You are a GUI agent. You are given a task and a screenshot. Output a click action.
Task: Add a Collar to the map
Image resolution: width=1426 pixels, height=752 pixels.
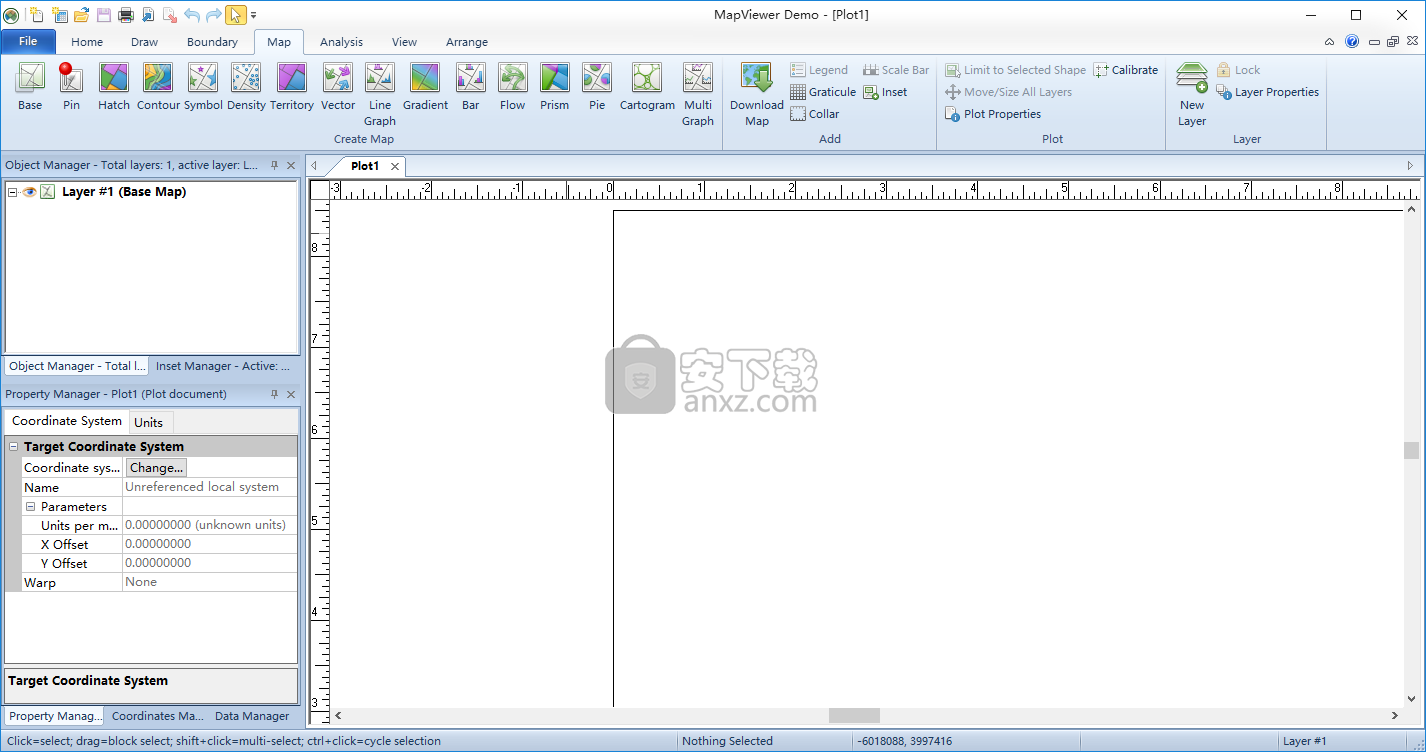click(815, 114)
